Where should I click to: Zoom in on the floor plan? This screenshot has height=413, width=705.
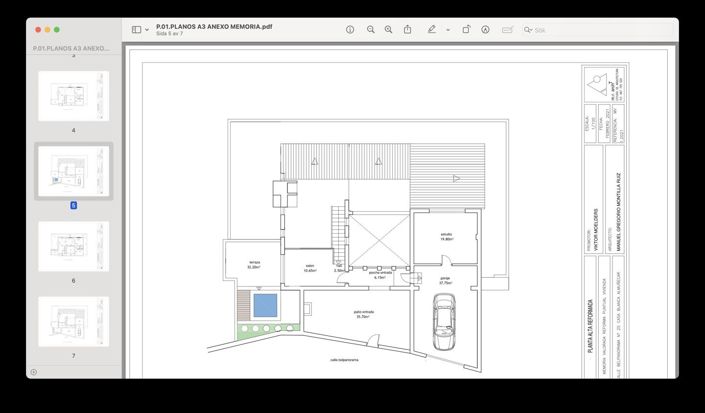click(x=389, y=30)
